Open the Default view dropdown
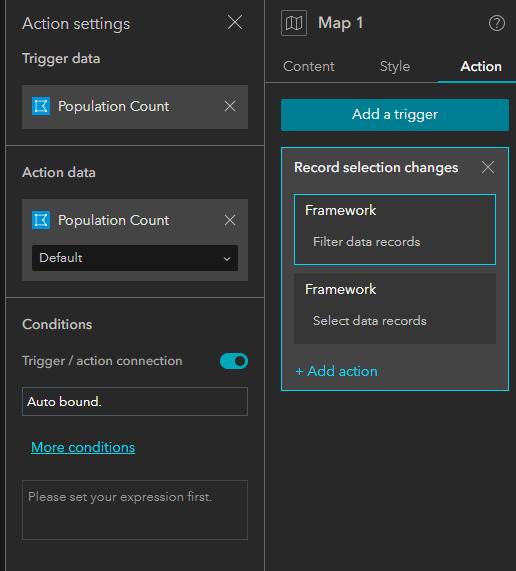The image size is (516, 571). pyautogui.click(x=135, y=258)
